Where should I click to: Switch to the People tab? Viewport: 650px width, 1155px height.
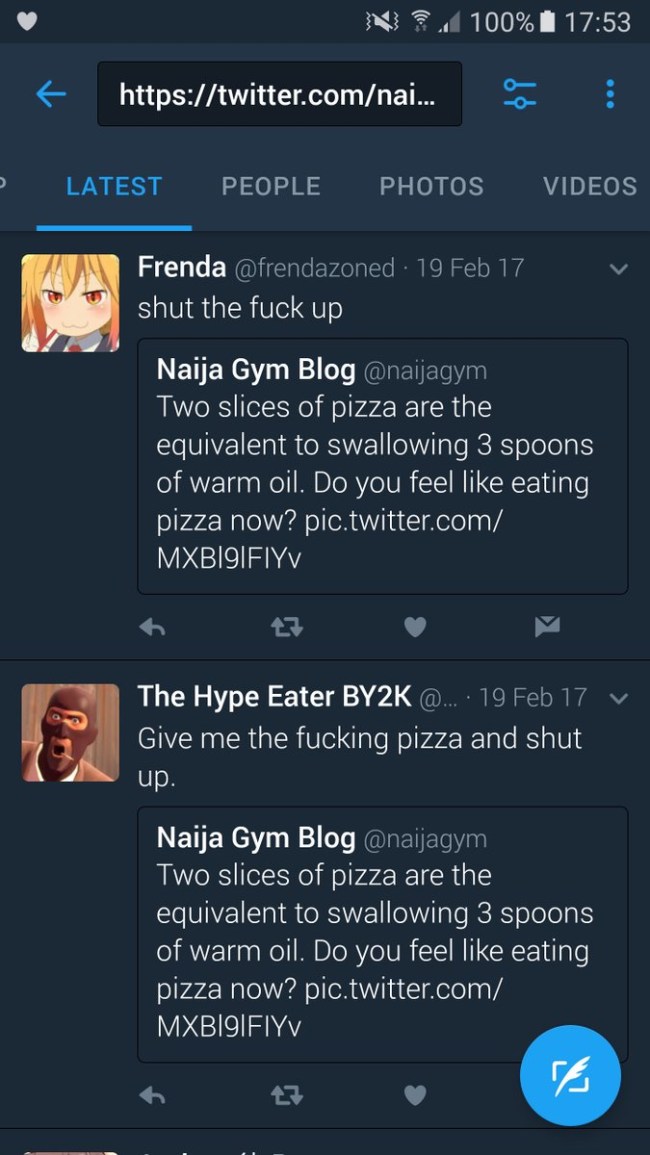pyautogui.click(x=271, y=187)
